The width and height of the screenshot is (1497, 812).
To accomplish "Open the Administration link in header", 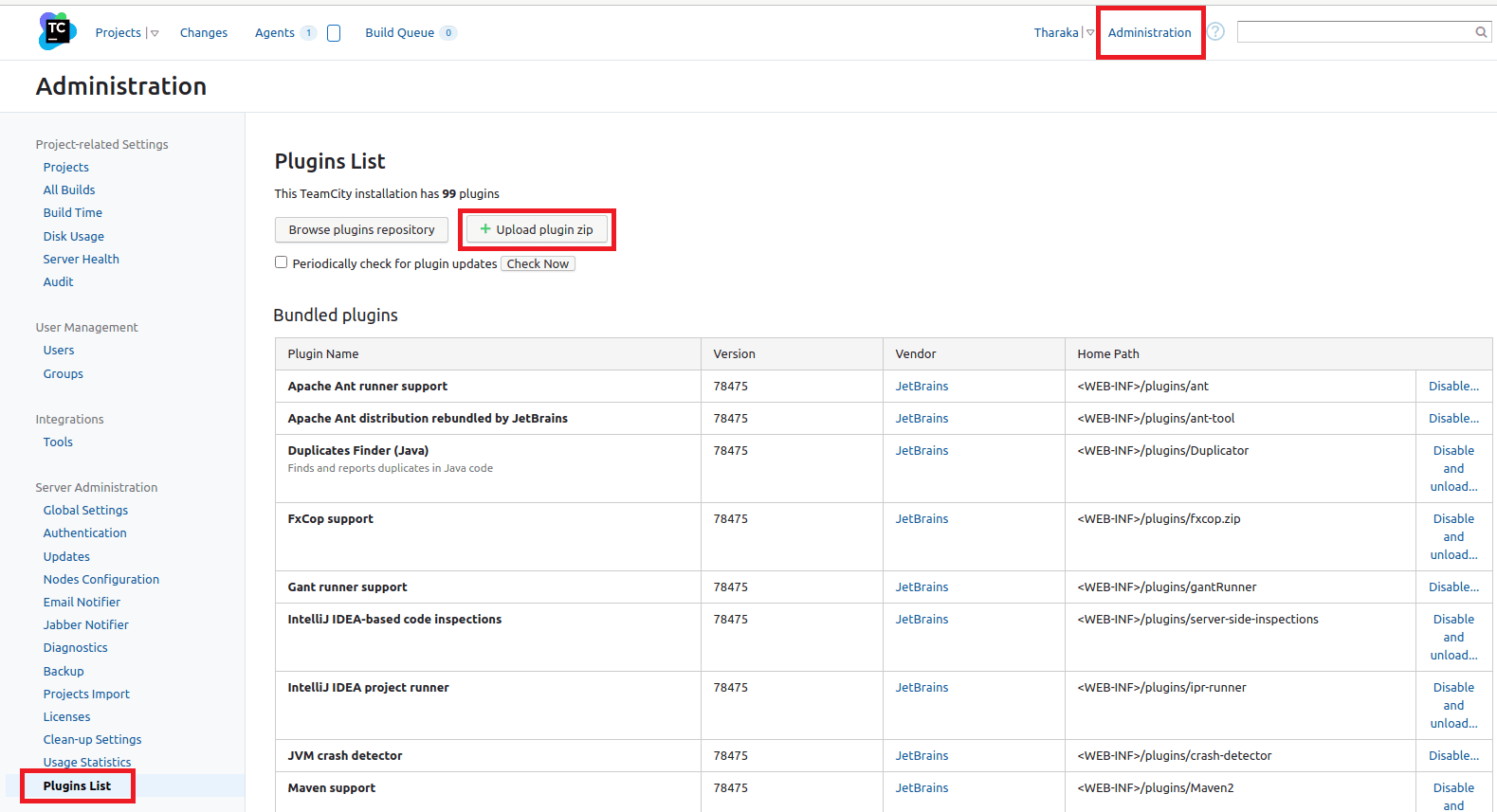I will tap(1149, 32).
